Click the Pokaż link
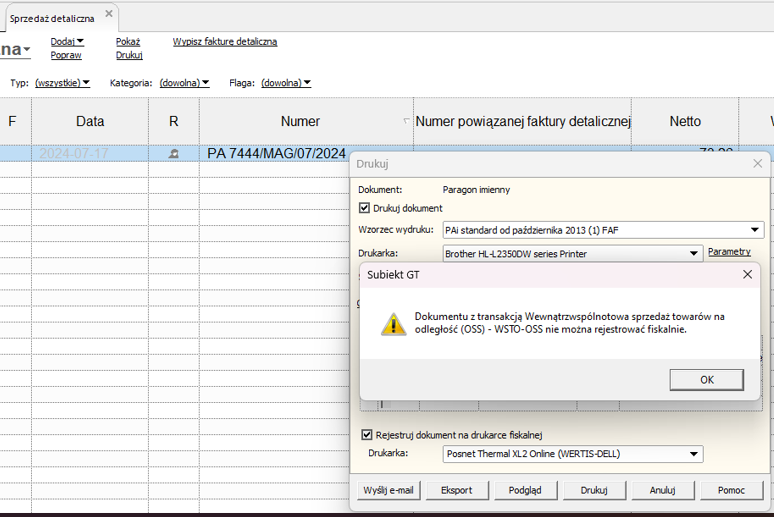 [x=128, y=41]
